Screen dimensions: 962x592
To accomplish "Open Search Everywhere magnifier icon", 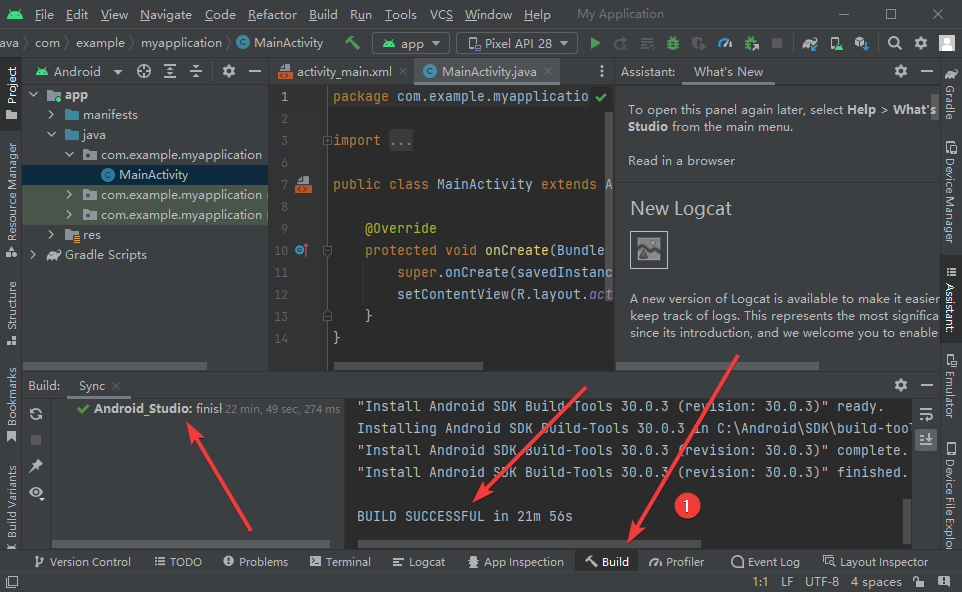I will (x=895, y=44).
